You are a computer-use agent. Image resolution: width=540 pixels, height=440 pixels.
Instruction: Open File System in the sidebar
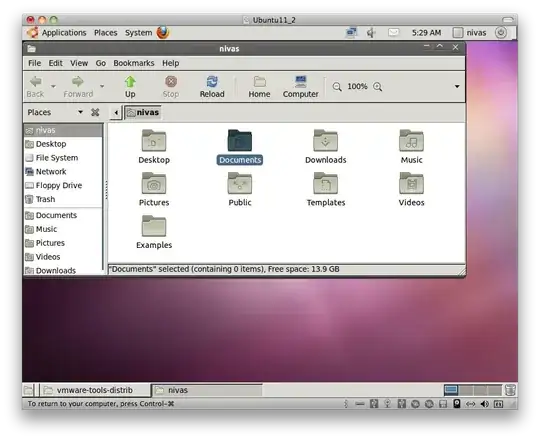pyautogui.click(x=63, y=158)
